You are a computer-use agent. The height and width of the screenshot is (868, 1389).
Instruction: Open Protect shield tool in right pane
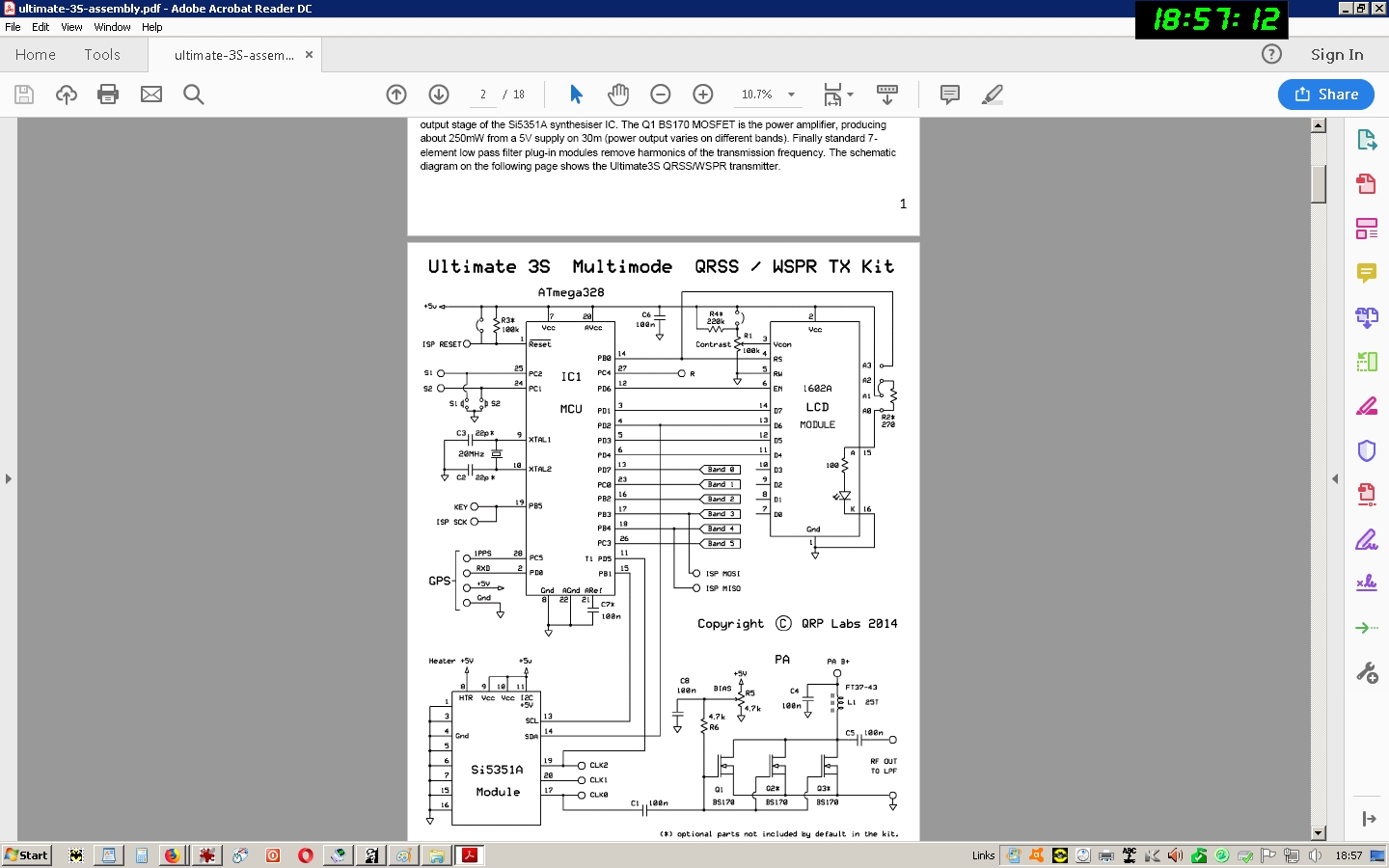(1367, 450)
